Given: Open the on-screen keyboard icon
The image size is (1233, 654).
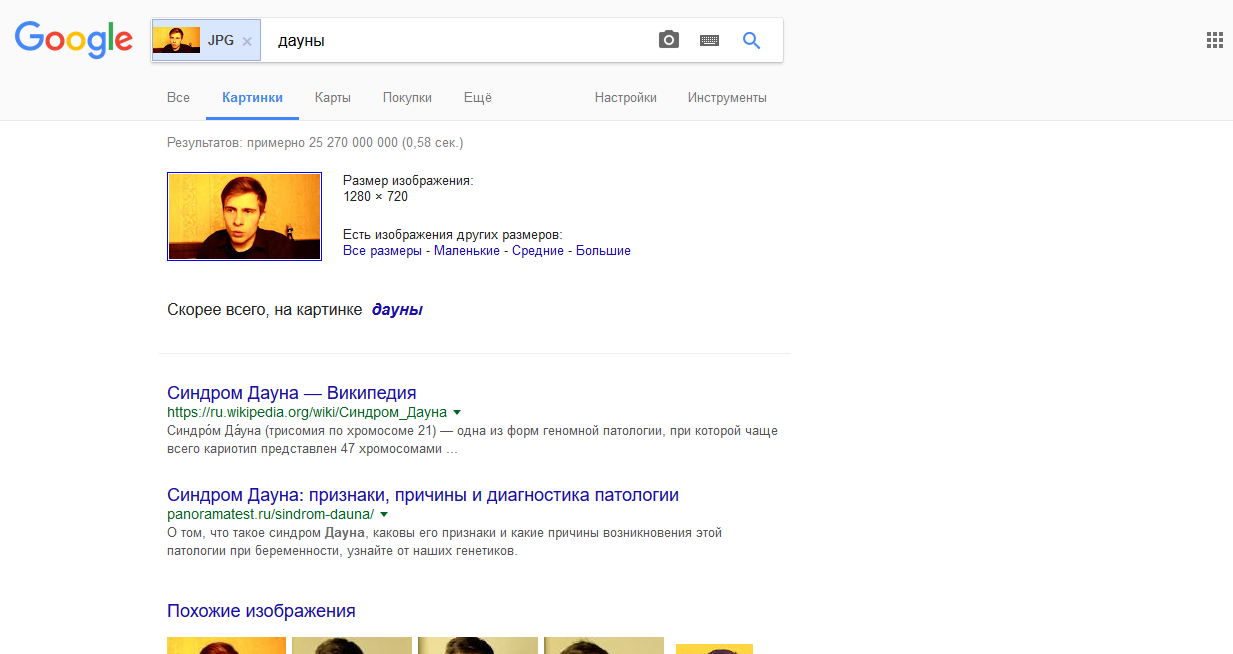Looking at the screenshot, I should pos(710,40).
